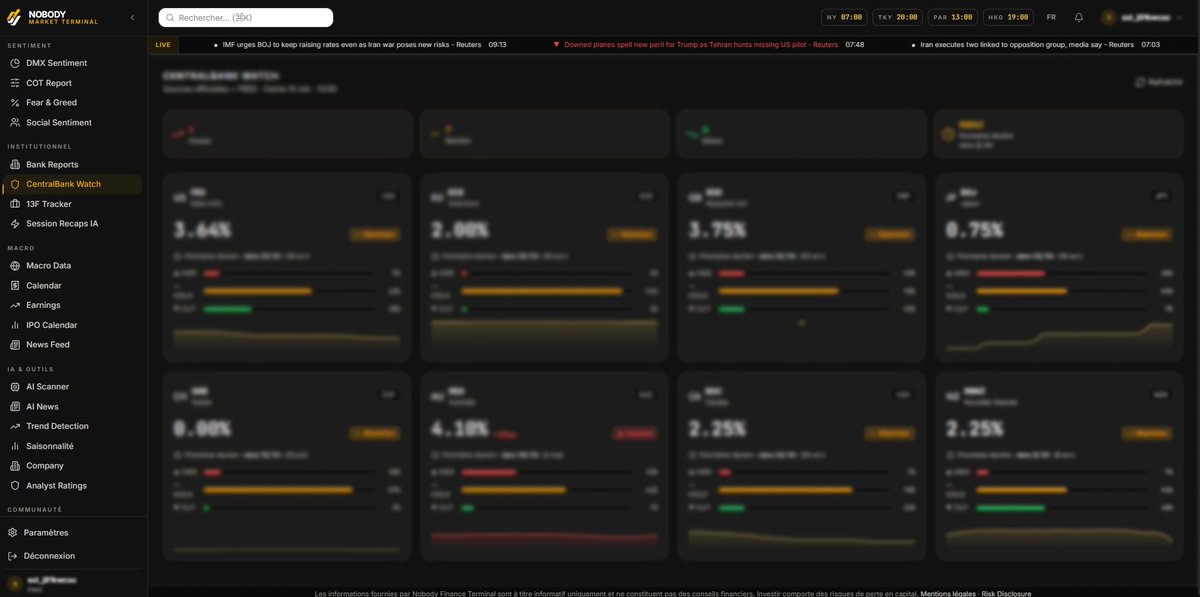Open IPO Calendar via its bar-chart icon
The height and width of the screenshot is (597, 1200).
(15, 325)
